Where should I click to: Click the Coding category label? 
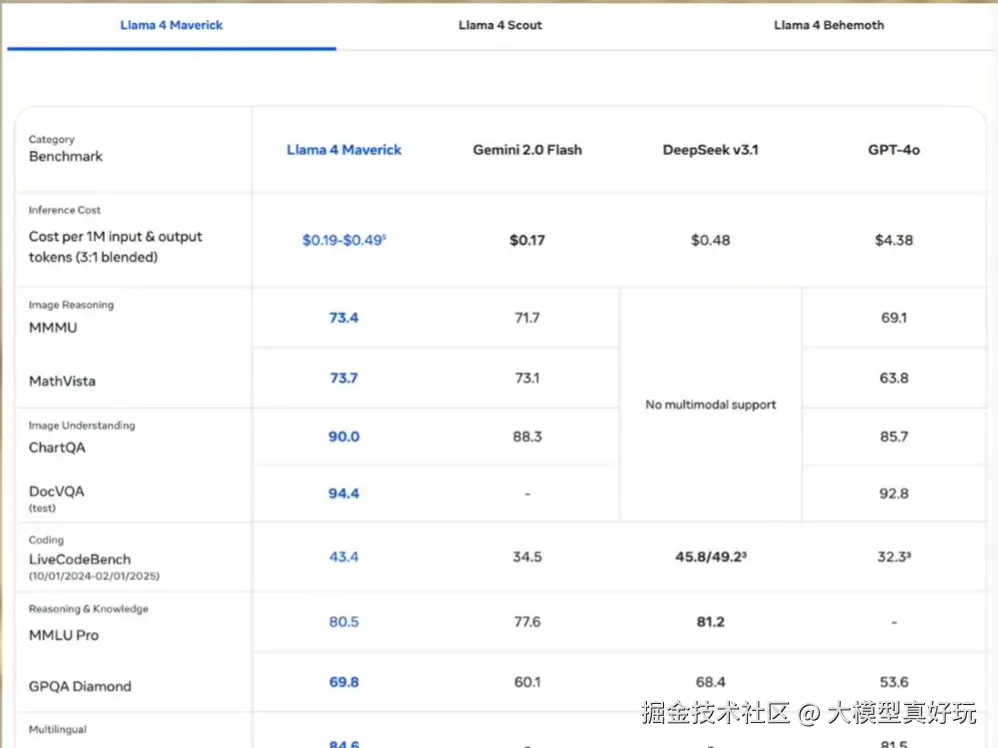pos(46,539)
